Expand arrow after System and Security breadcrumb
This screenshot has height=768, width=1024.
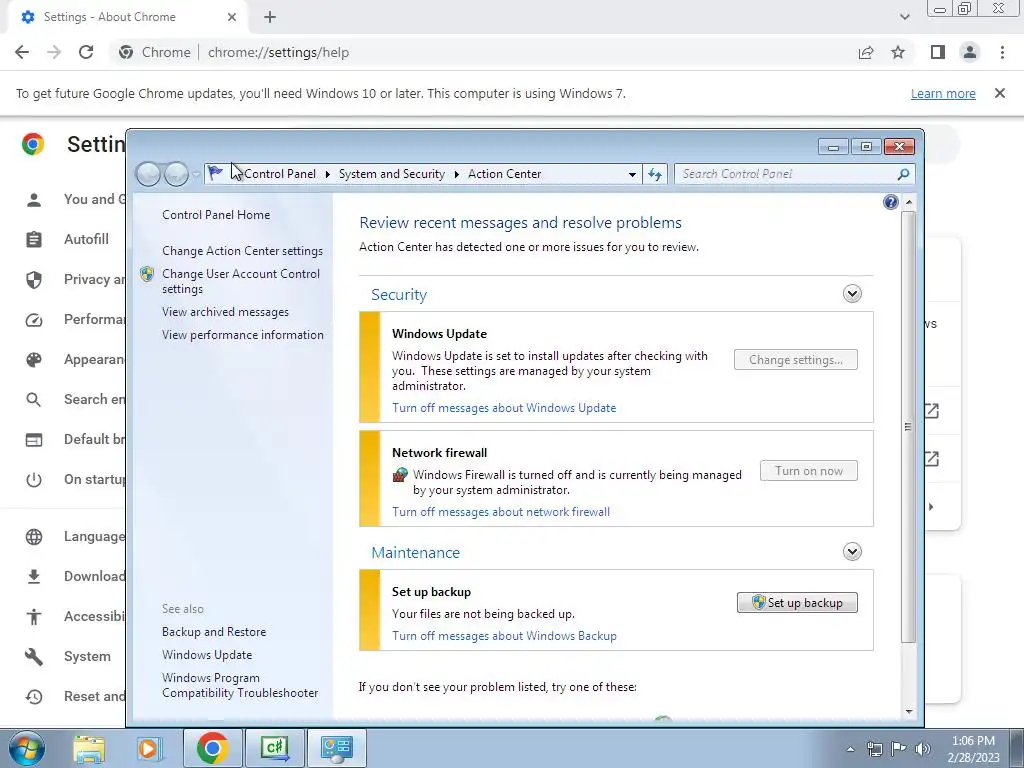tap(456, 174)
